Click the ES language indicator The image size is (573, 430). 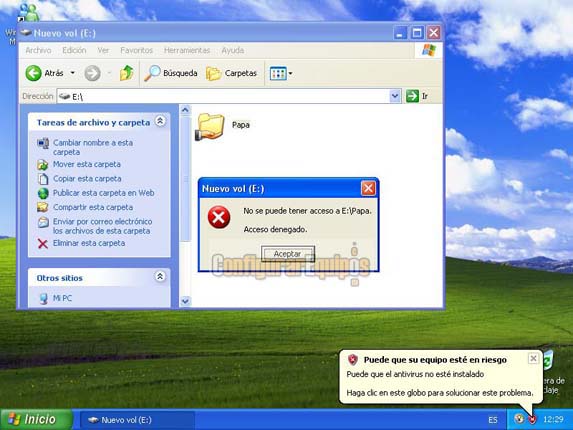(493, 420)
